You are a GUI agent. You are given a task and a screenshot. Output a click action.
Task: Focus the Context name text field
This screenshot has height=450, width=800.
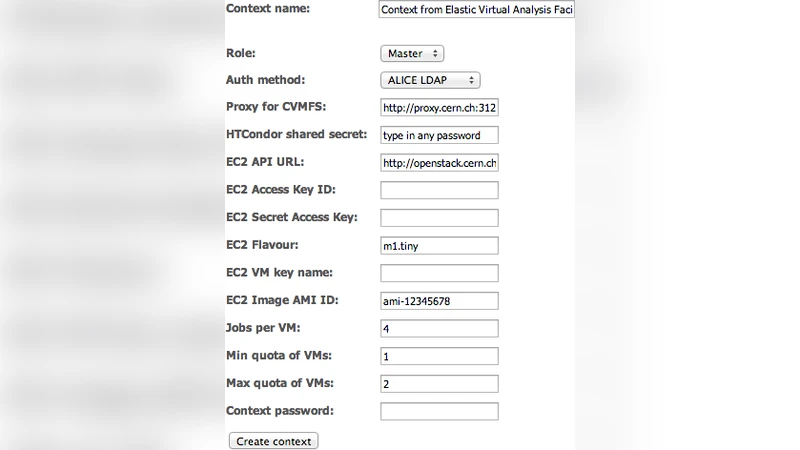pyautogui.click(x=476, y=10)
